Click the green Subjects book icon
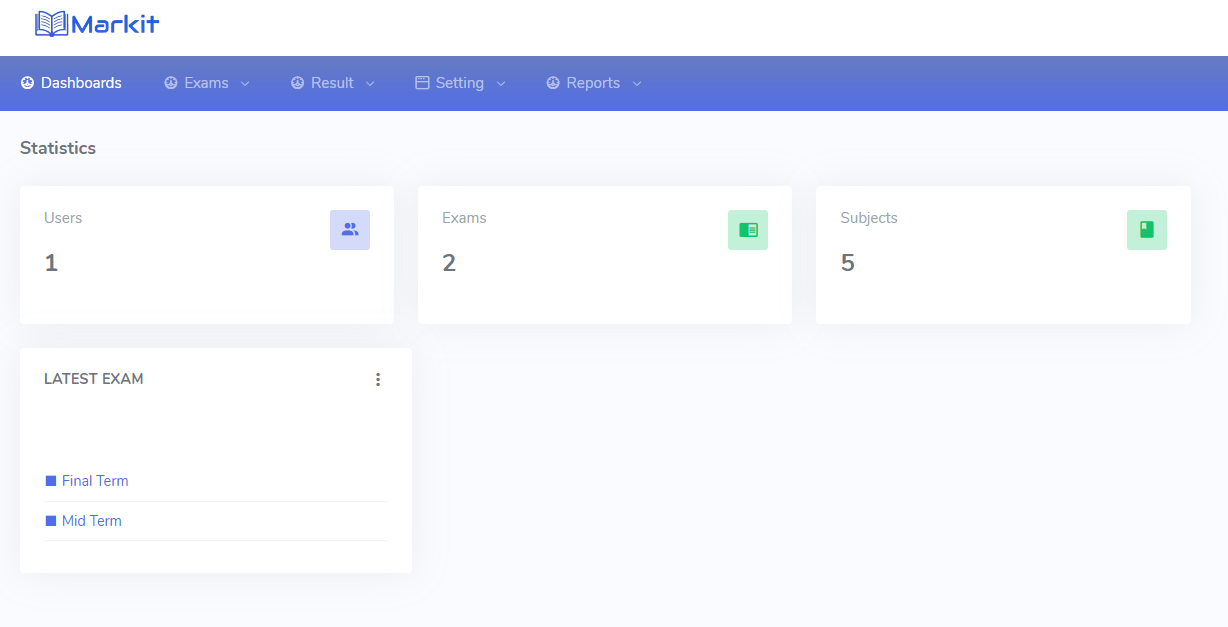Screen dimensions: 1228x627 [x=1146, y=229]
